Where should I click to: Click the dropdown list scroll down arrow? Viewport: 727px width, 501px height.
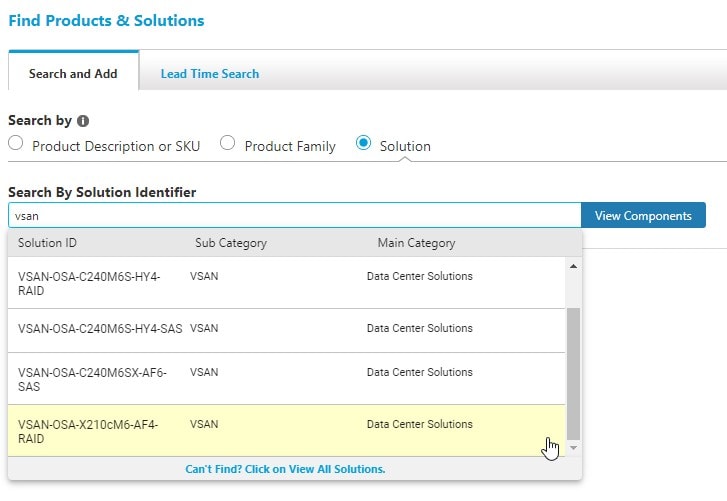(x=574, y=448)
